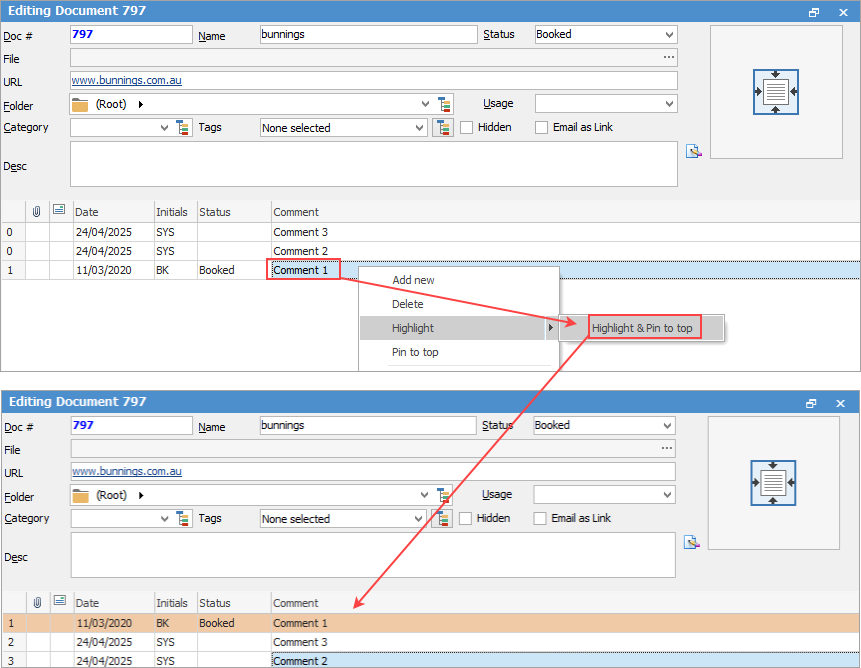This screenshot has height=668, width=861.
Task: Open the Folder tree picker icon in the upper dialog
Action: pos(446,104)
